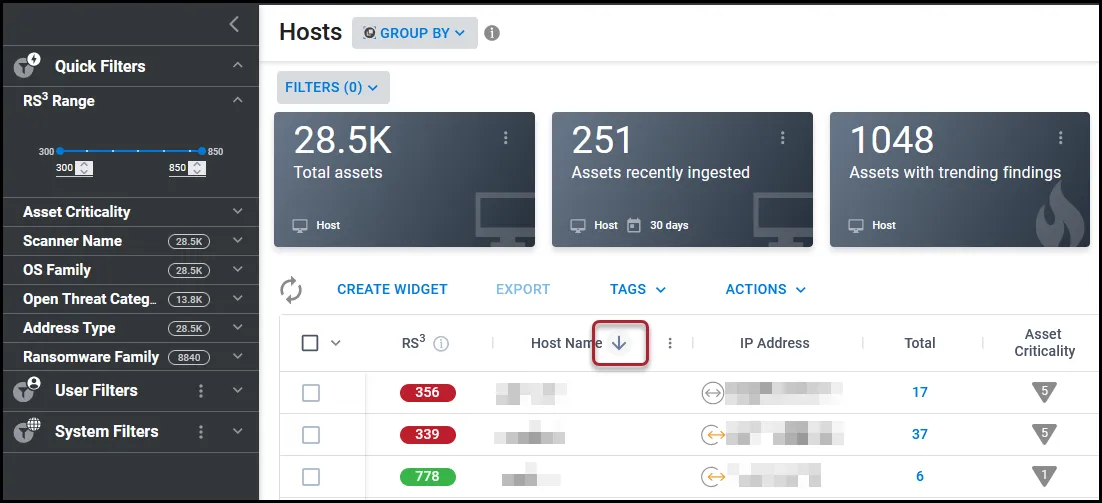
Task: Toggle the select-all hosts checkbox
Action: click(310, 343)
